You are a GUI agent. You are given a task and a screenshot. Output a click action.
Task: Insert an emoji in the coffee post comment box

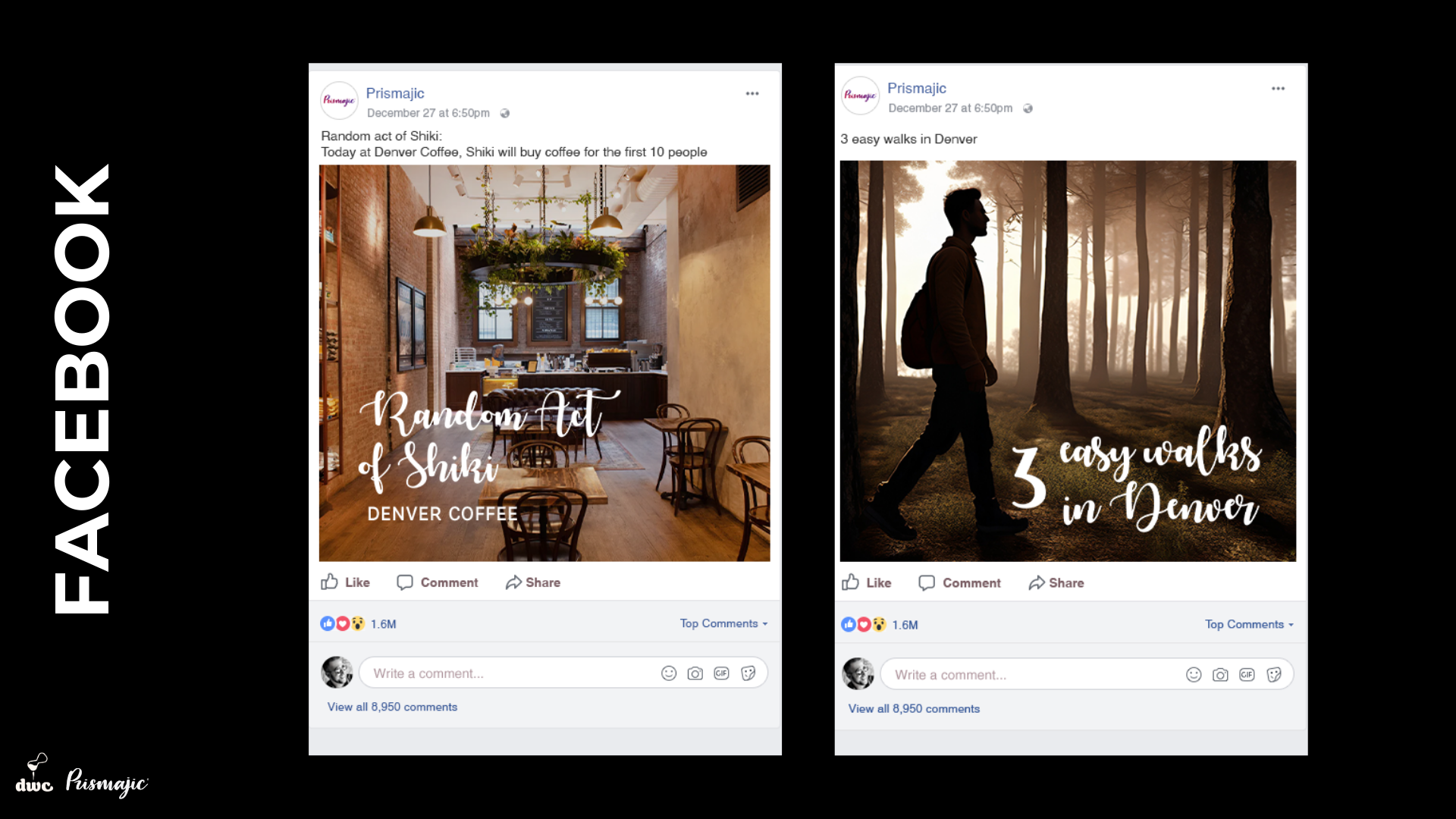click(x=668, y=673)
